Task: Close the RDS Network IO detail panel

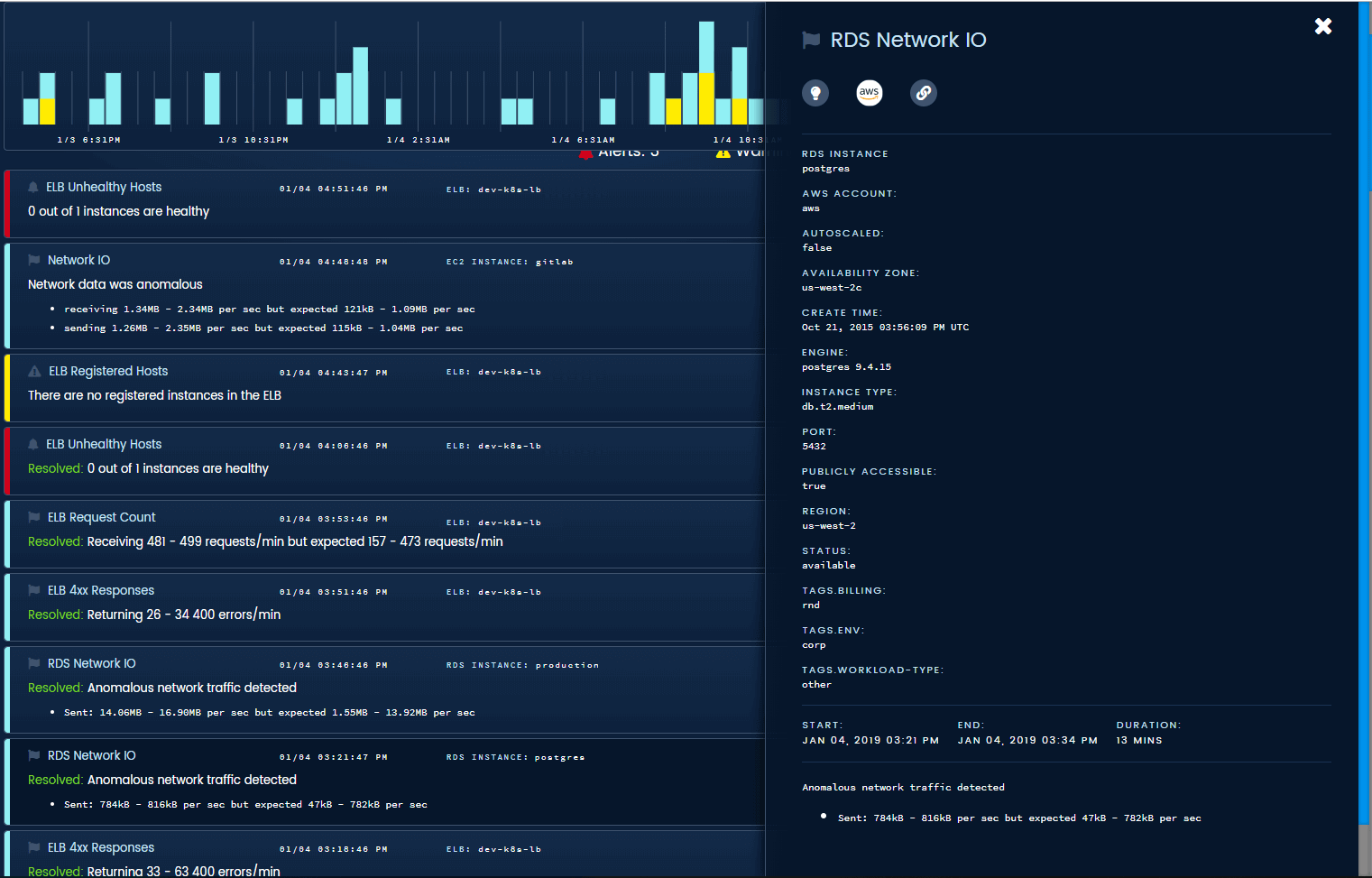Action: click(x=1322, y=26)
